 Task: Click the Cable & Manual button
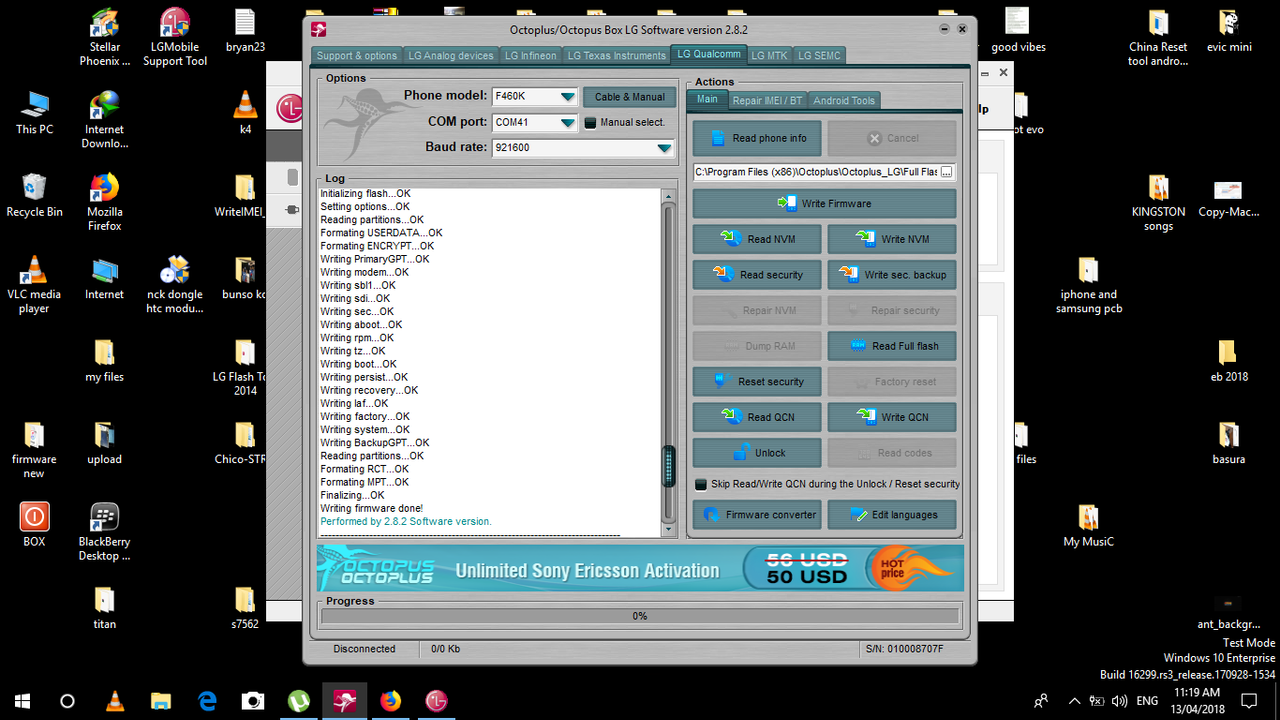629,97
